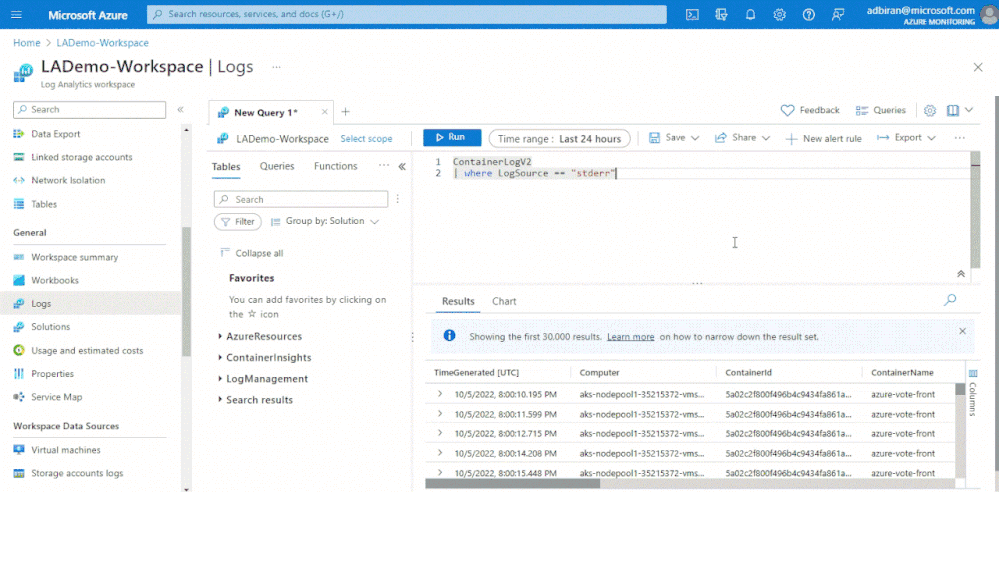
Task: Open portal settings gear in top bar
Action: pyautogui.click(x=779, y=15)
